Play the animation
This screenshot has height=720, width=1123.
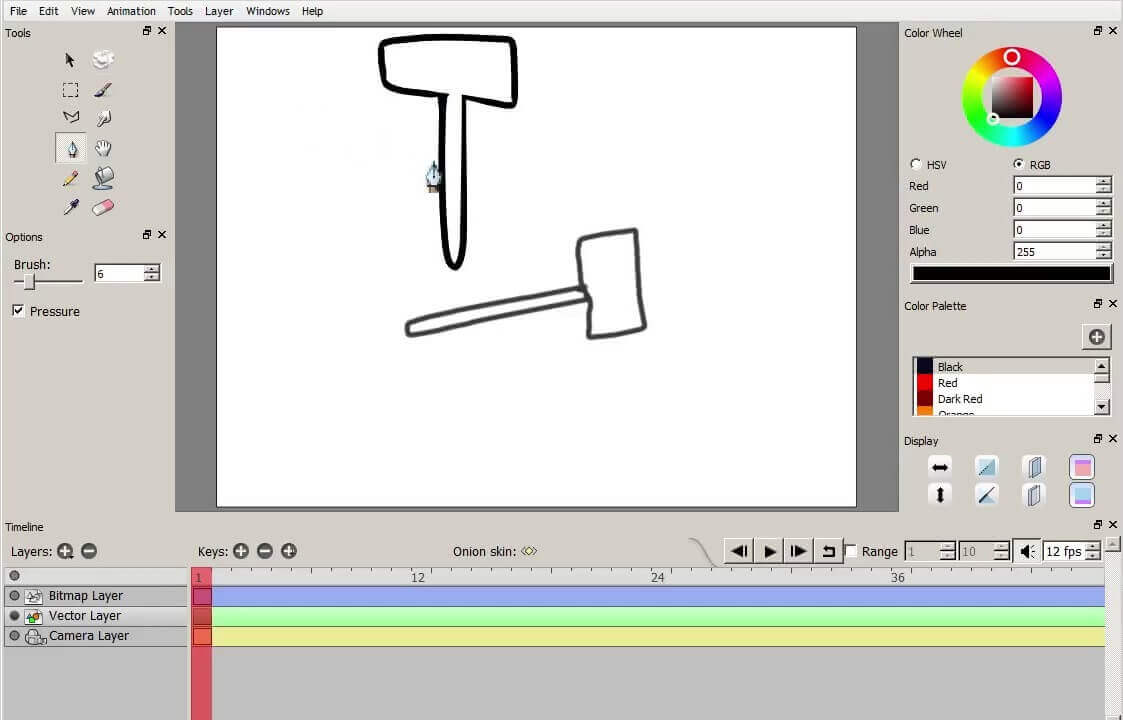coord(769,551)
